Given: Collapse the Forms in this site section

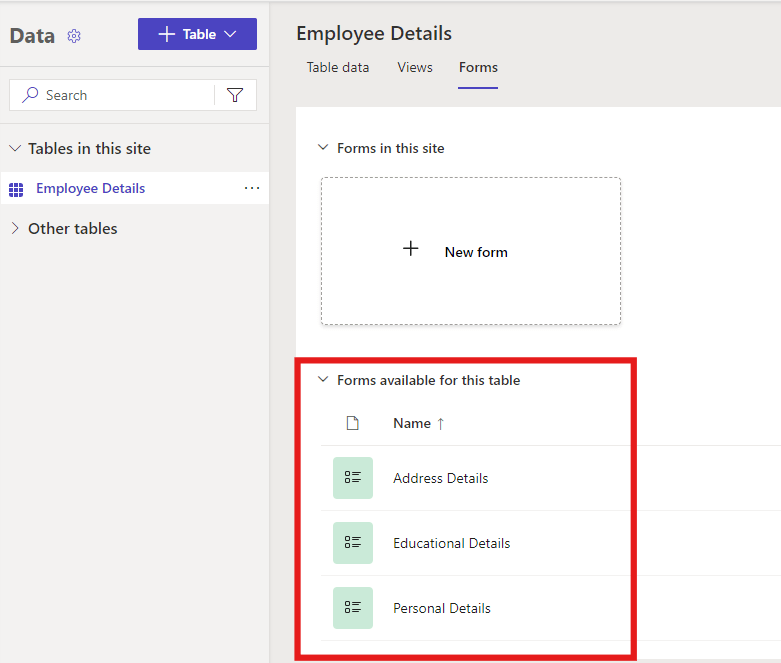Looking at the screenshot, I should point(323,148).
